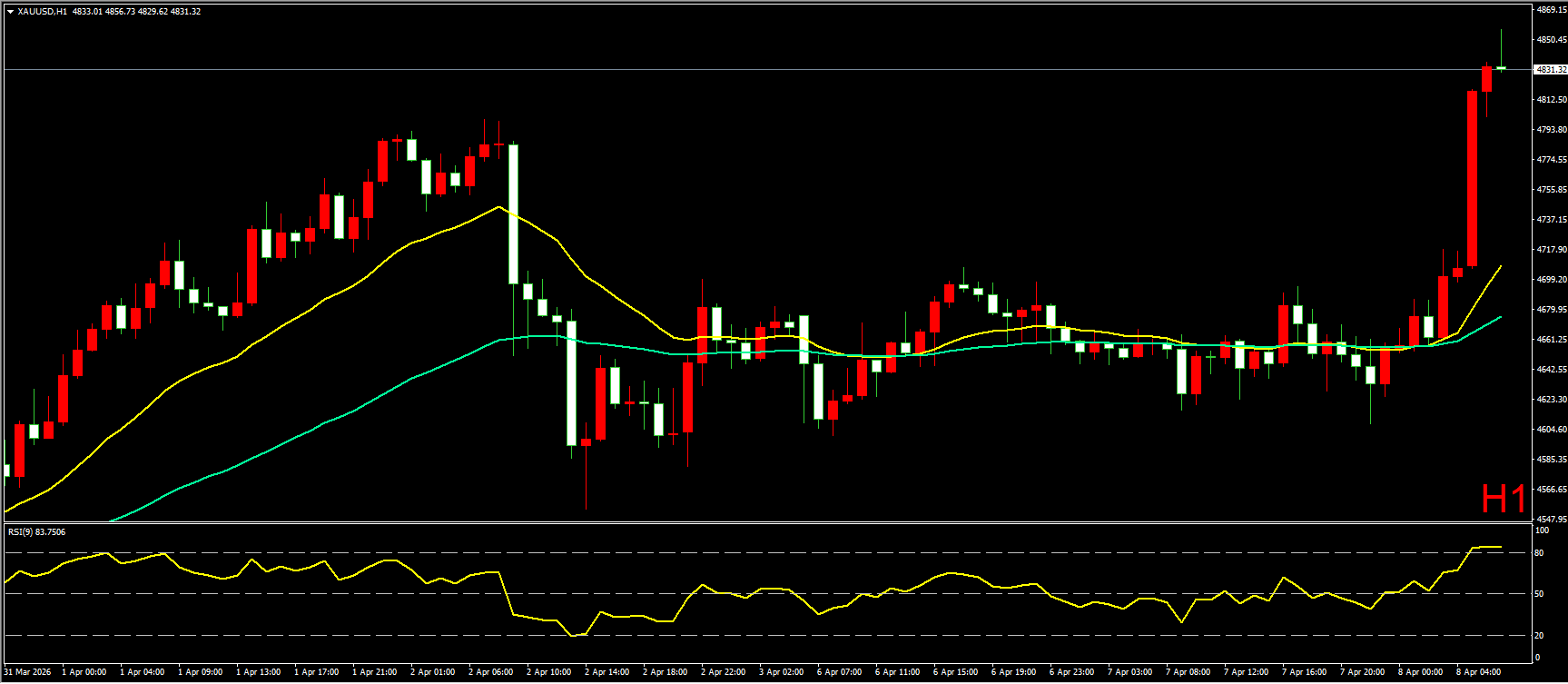The image size is (1568, 684).
Task: Click the tall red candle at far right
Action: (1472, 178)
